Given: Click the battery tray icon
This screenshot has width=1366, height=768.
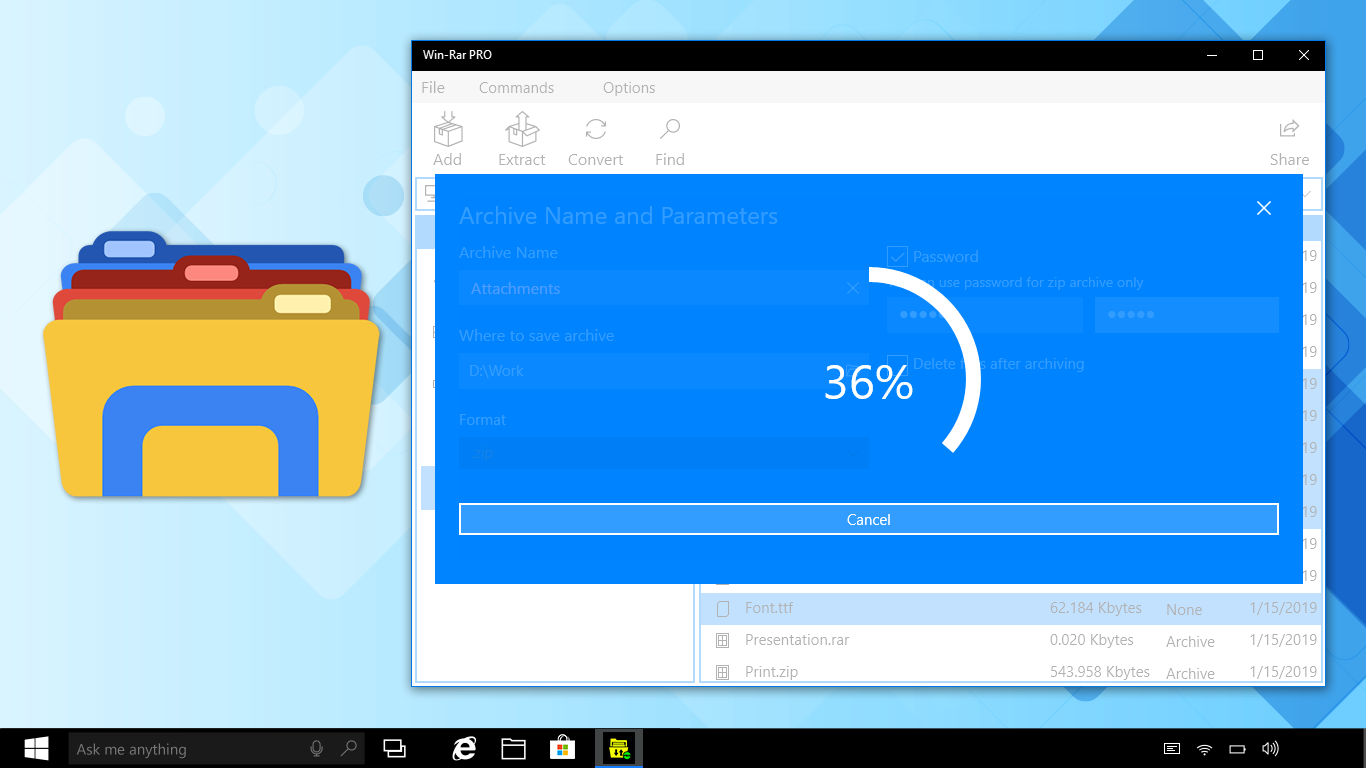Looking at the screenshot, I should pyautogui.click(x=1237, y=748).
